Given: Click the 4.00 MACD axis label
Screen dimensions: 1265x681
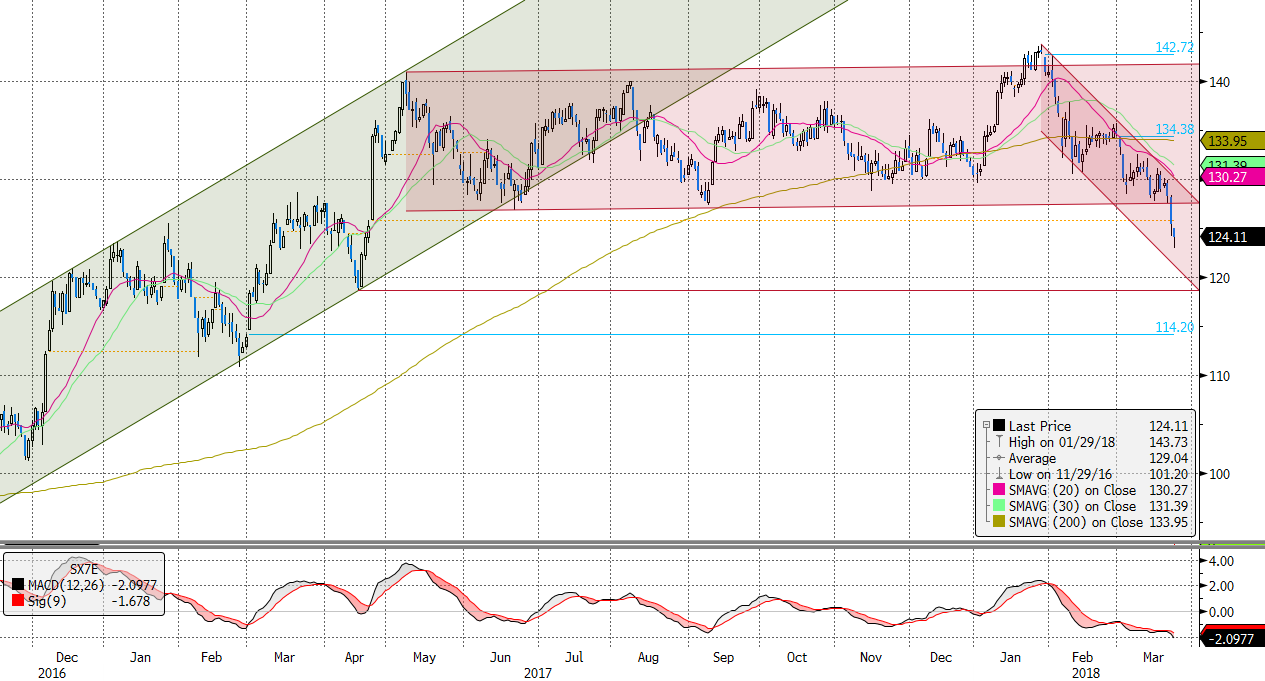Looking at the screenshot, I should pos(1222,560).
